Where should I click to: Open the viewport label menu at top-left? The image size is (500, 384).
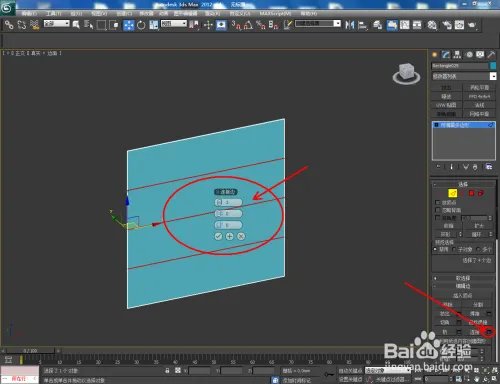pos(32,53)
